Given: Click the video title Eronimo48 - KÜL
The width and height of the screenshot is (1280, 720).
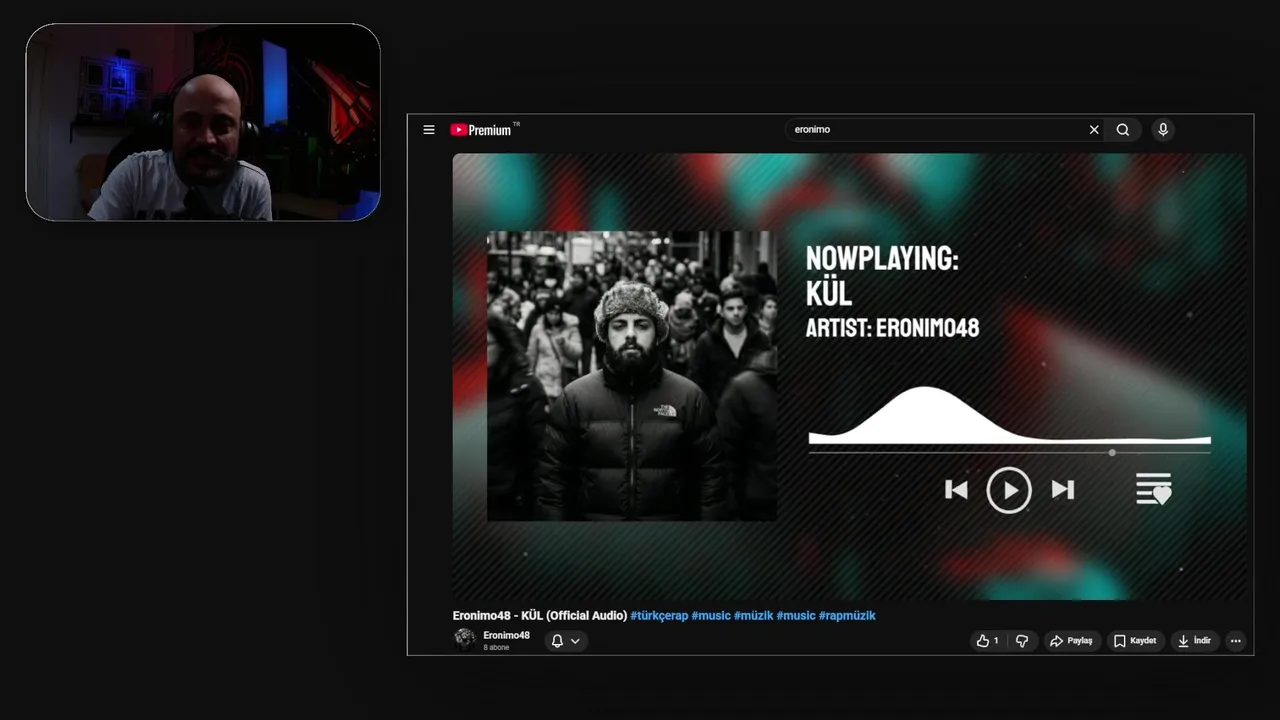Looking at the screenshot, I should pos(540,616).
